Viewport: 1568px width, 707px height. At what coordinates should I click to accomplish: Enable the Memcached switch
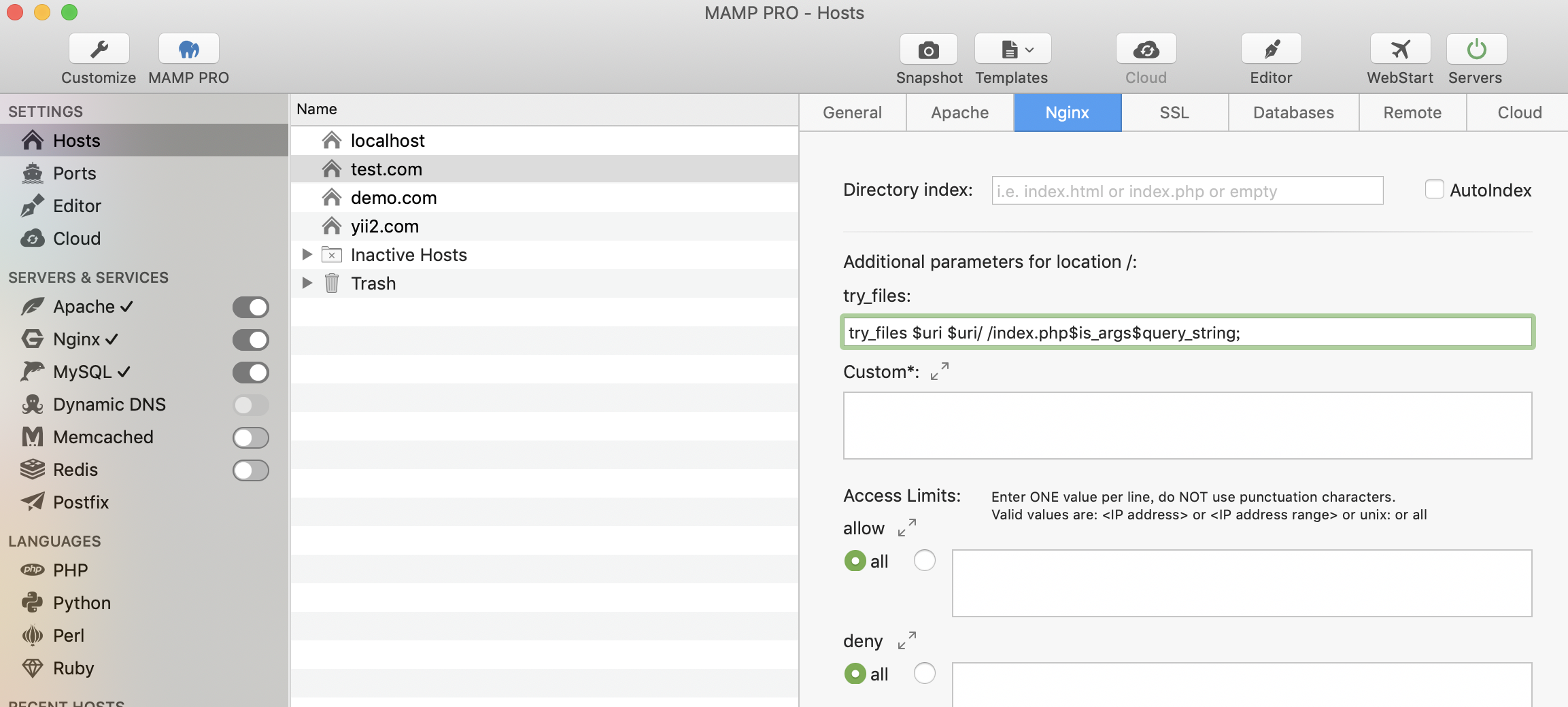pyautogui.click(x=251, y=438)
